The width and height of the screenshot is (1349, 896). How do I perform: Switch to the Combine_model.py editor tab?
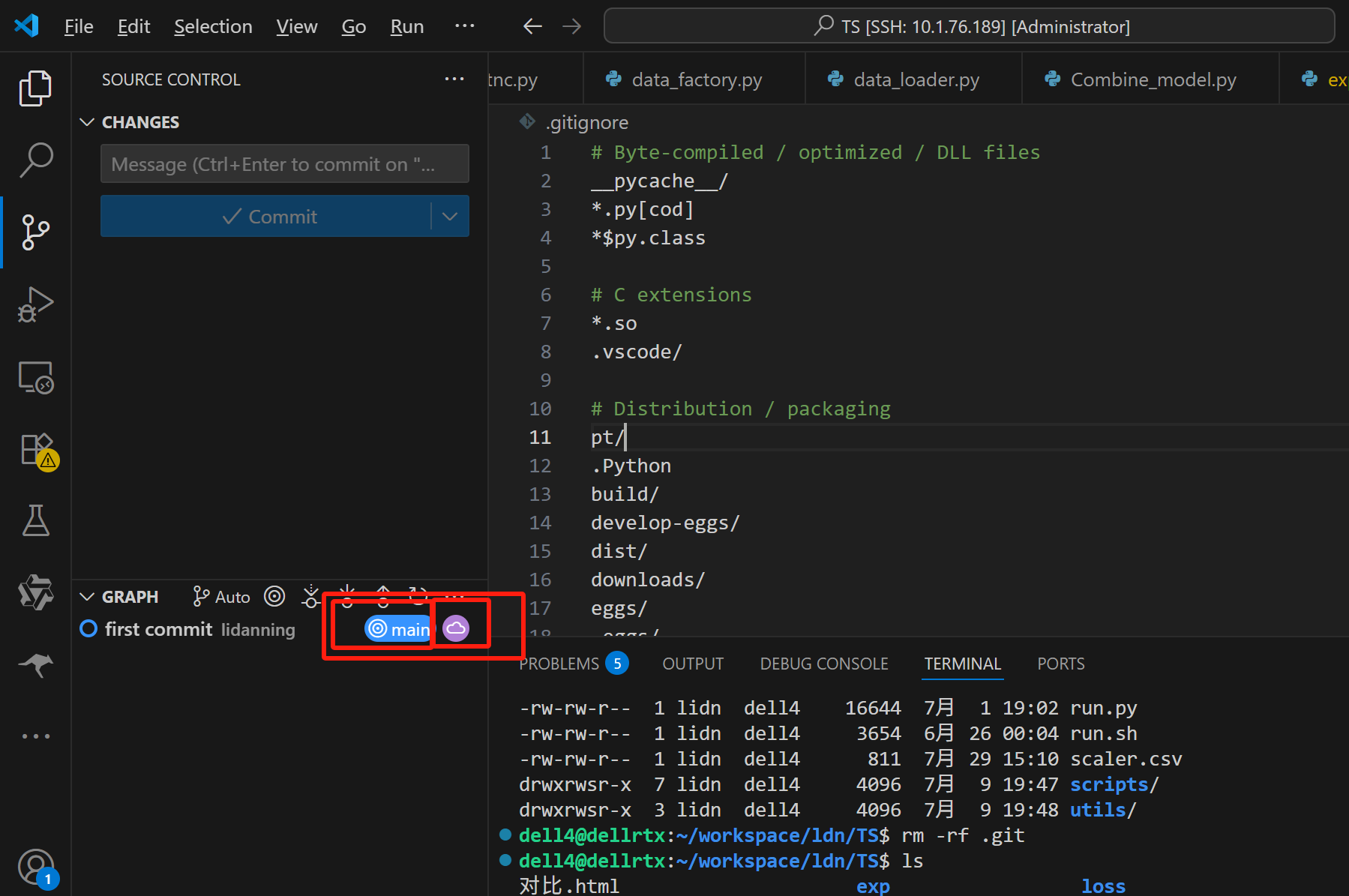coord(1151,79)
